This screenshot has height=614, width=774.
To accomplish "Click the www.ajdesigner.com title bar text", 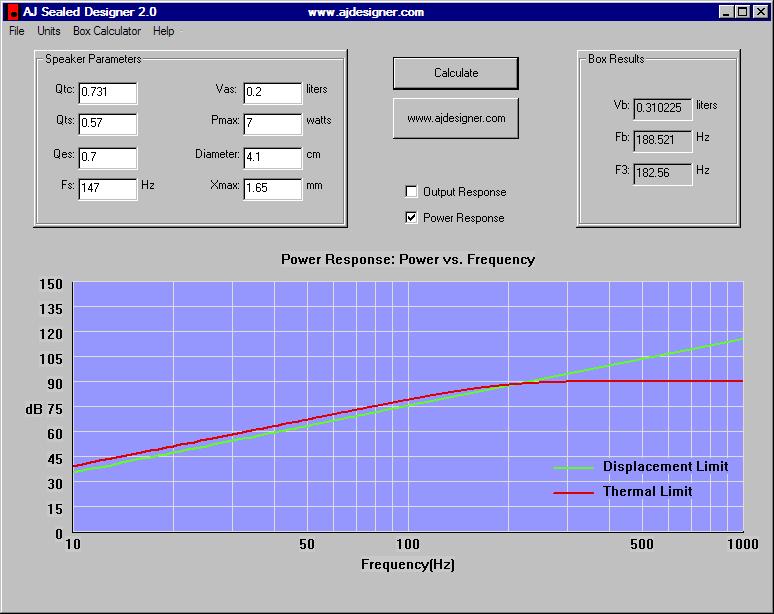I will point(366,12).
